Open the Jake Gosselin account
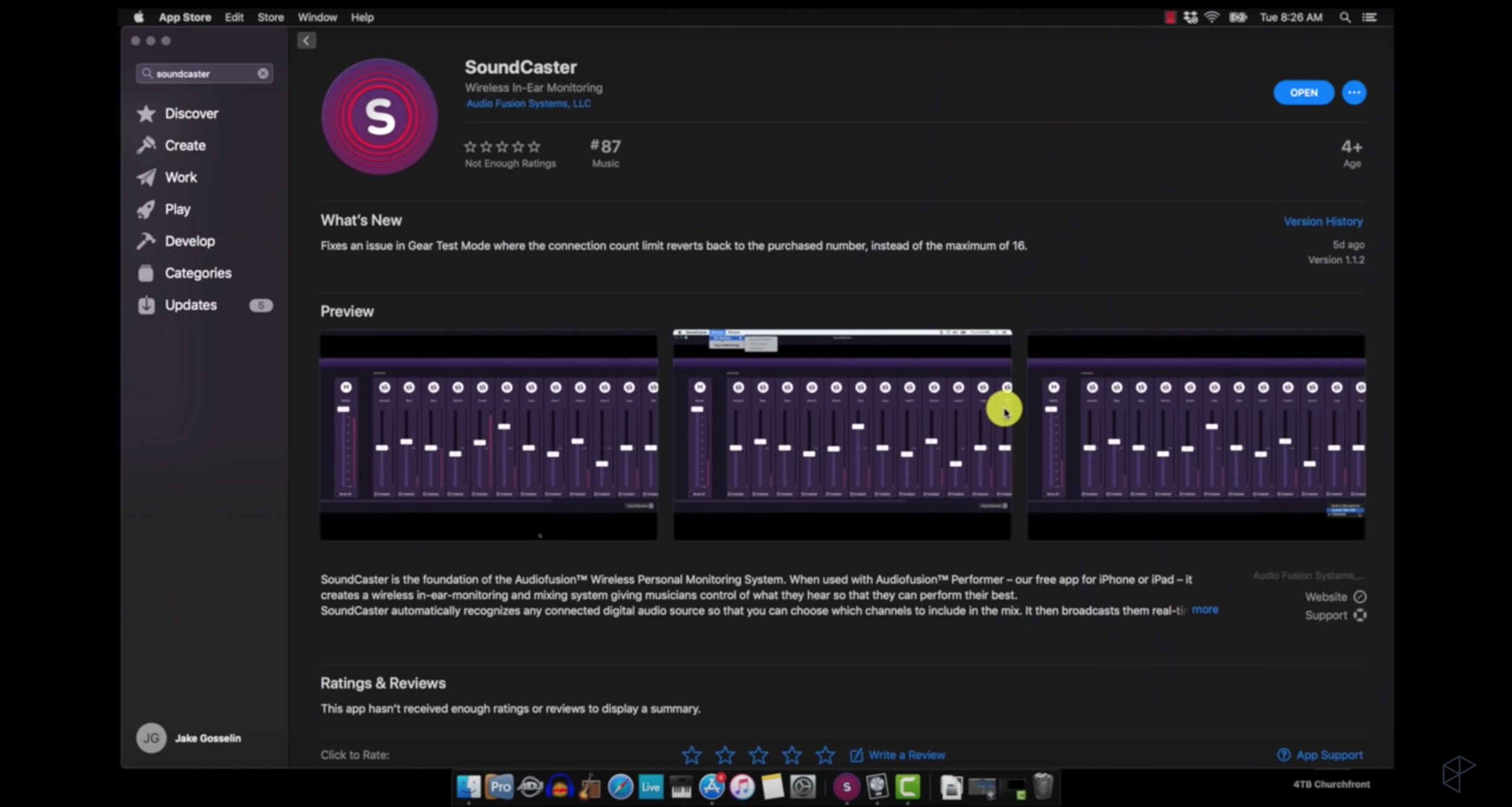Screen dimensions: 1512x807 [x=189, y=738]
